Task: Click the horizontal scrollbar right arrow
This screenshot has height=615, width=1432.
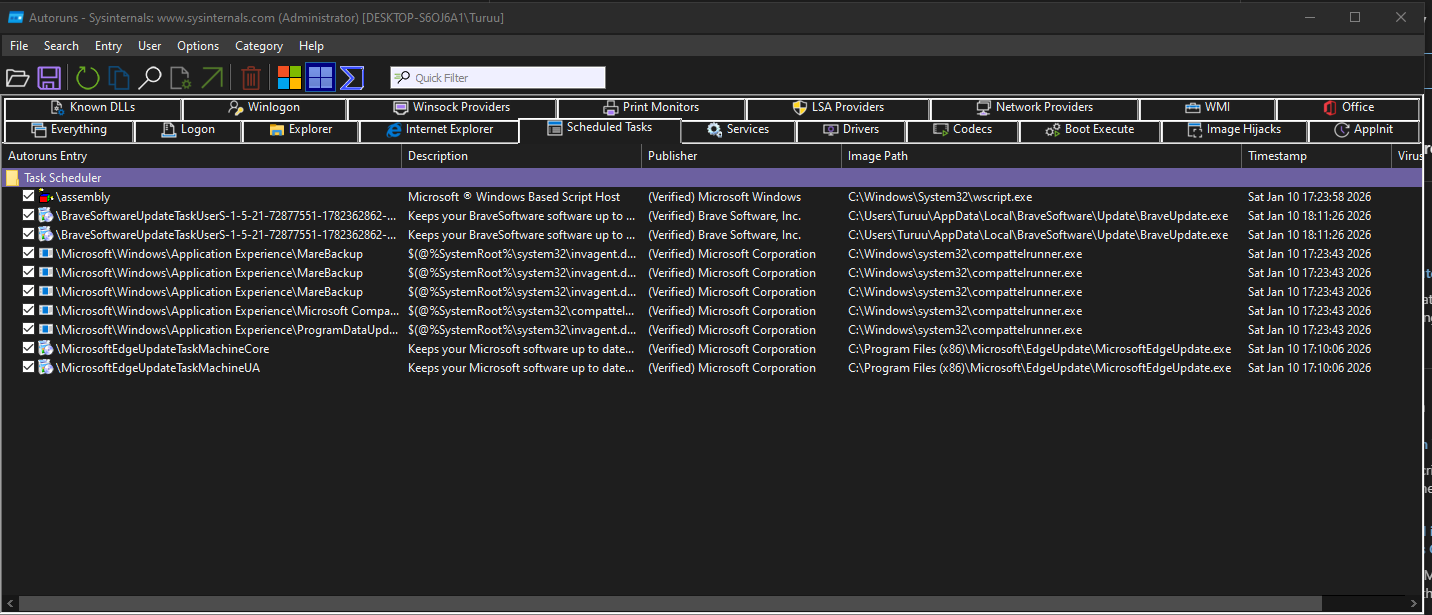Action: coord(1412,603)
